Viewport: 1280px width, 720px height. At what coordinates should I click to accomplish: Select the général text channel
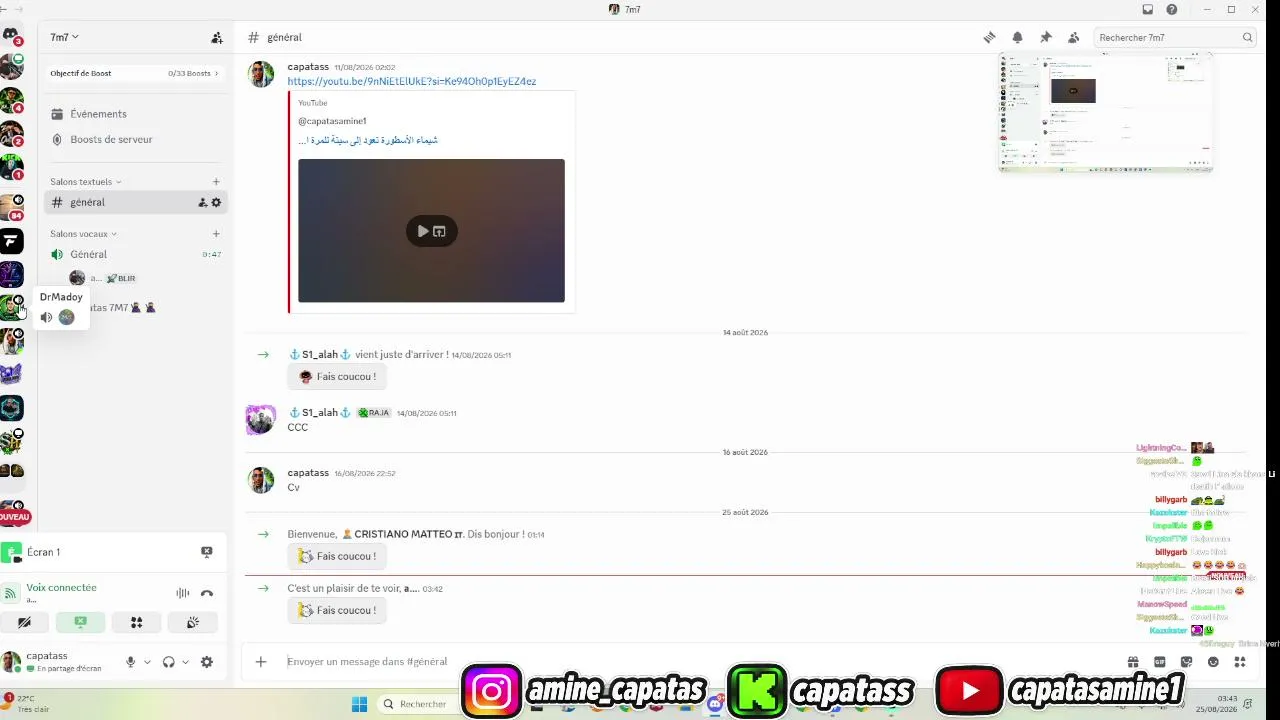pyautogui.click(x=136, y=202)
